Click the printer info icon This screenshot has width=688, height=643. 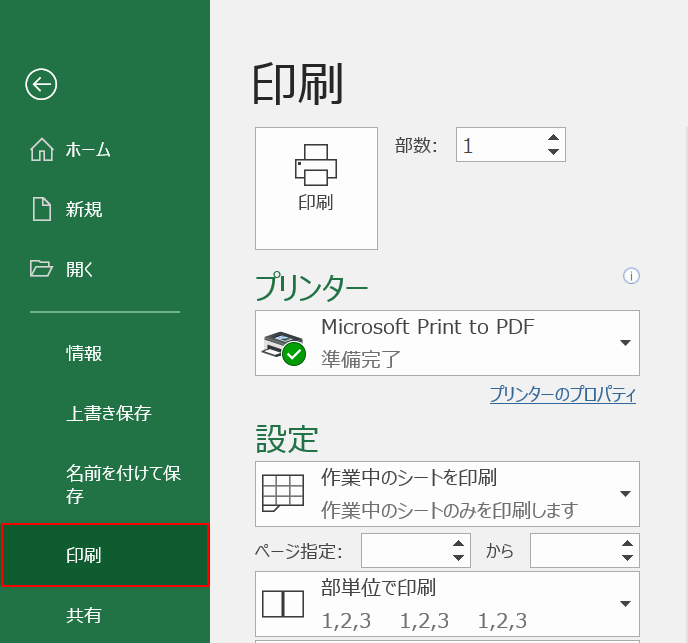(x=631, y=276)
